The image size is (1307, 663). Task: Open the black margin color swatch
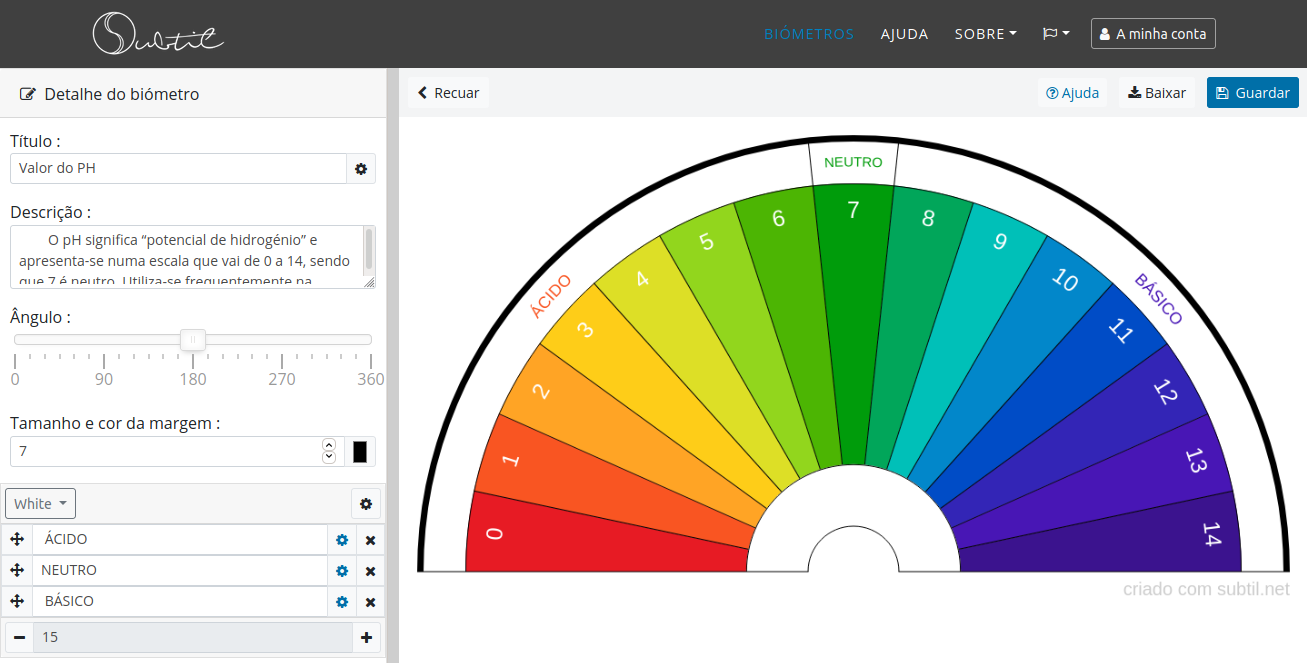pyautogui.click(x=360, y=451)
